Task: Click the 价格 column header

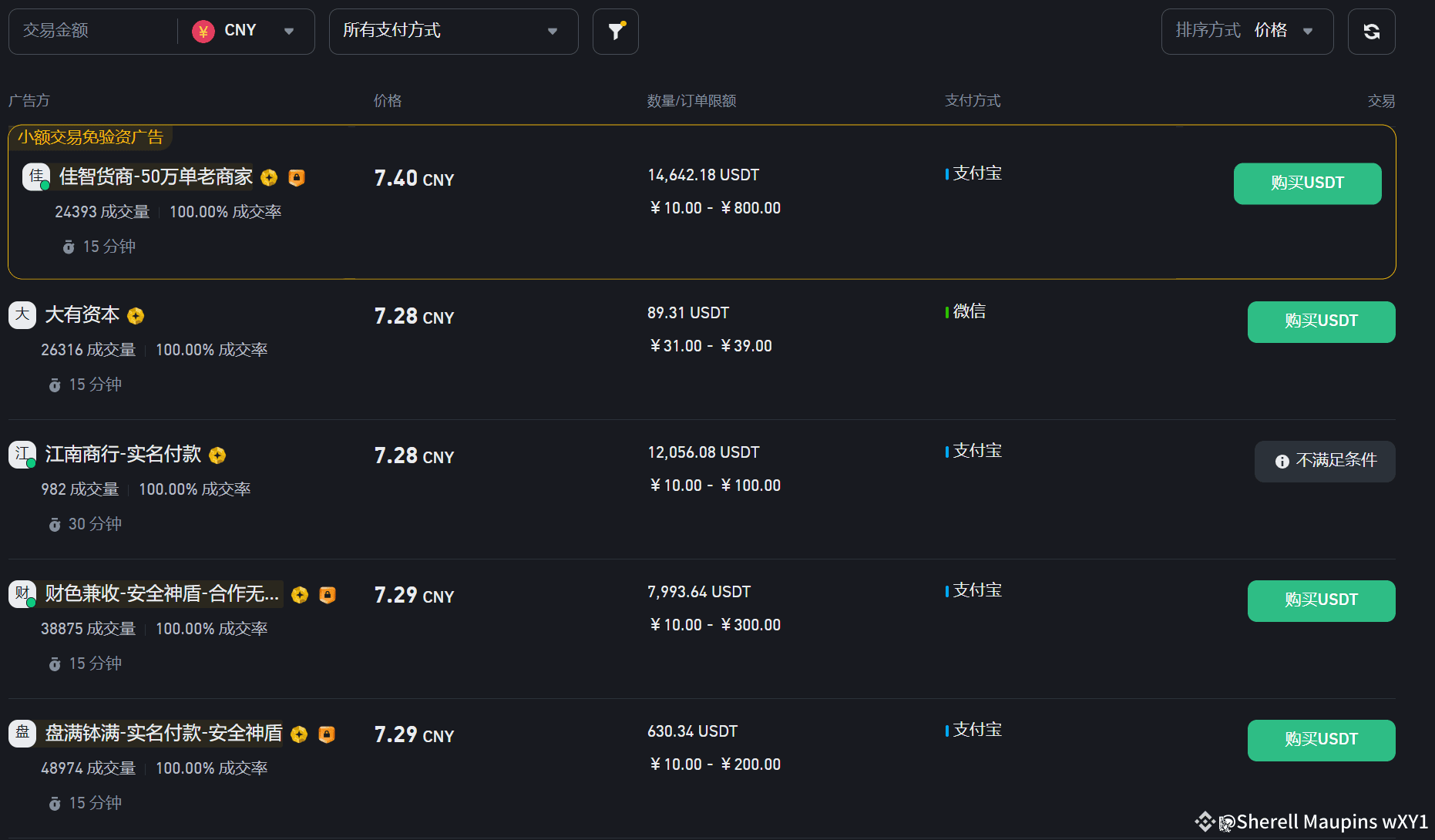Action: [x=387, y=101]
